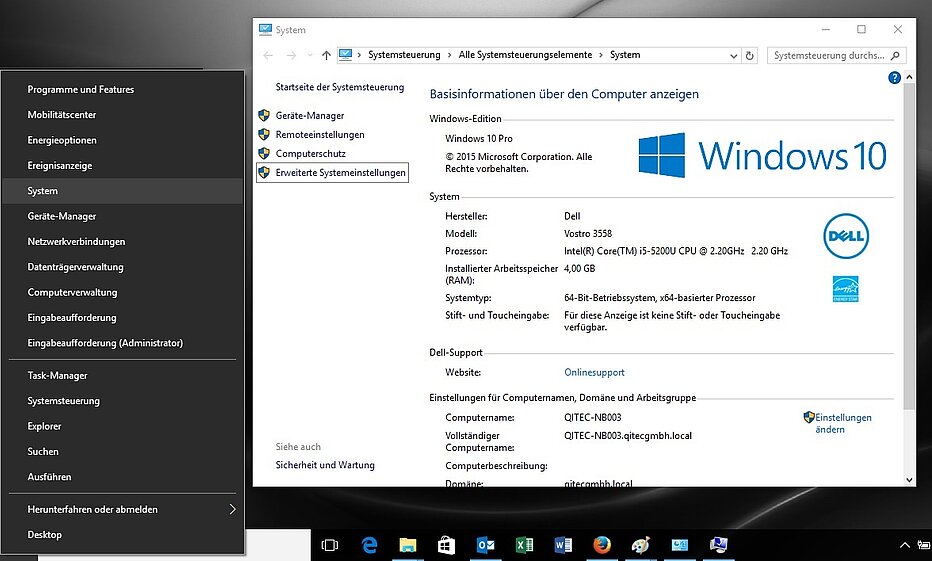This screenshot has height=561, width=932.
Task: Click the vertical scrollbar thumb
Action: coord(909,246)
